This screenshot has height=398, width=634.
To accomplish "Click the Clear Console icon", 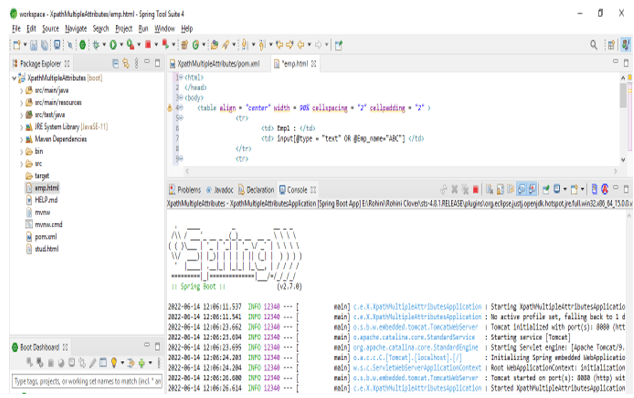I will [489, 189].
